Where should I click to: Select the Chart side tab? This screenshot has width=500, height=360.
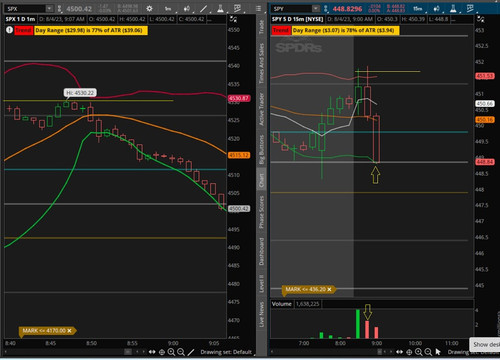(262, 180)
